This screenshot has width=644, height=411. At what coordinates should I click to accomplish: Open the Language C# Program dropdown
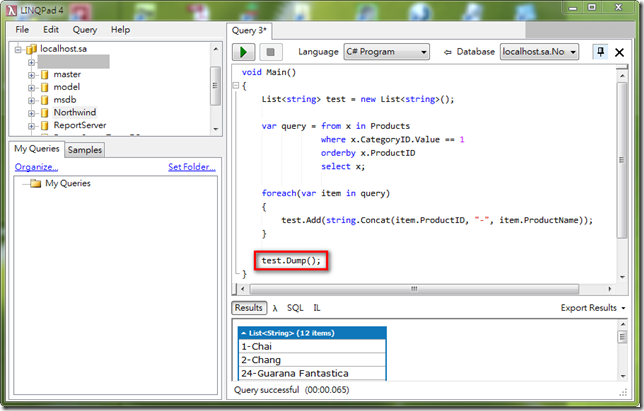pyautogui.click(x=386, y=52)
